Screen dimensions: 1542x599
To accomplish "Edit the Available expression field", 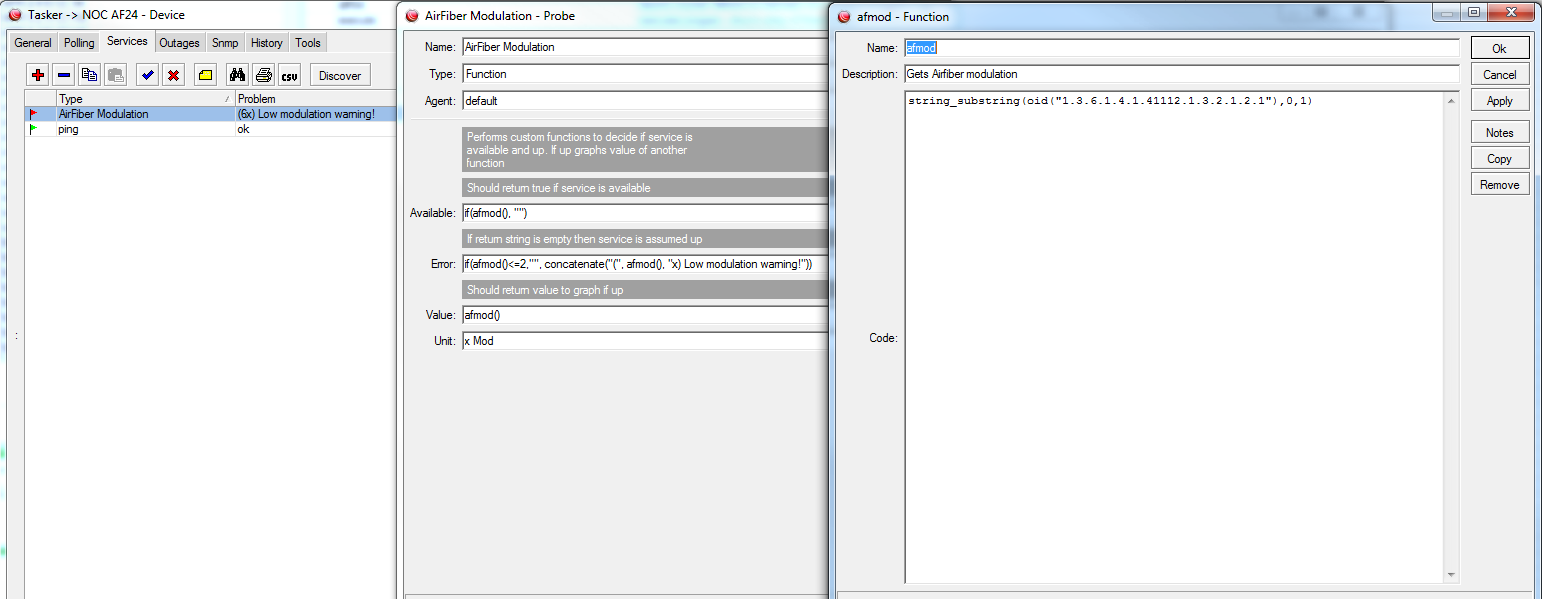I will [x=645, y=213].
